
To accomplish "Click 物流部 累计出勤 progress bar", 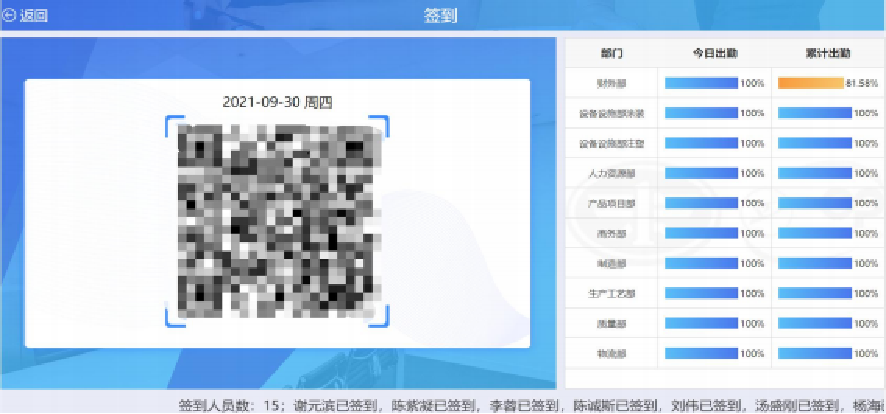I will pos(815,354).
